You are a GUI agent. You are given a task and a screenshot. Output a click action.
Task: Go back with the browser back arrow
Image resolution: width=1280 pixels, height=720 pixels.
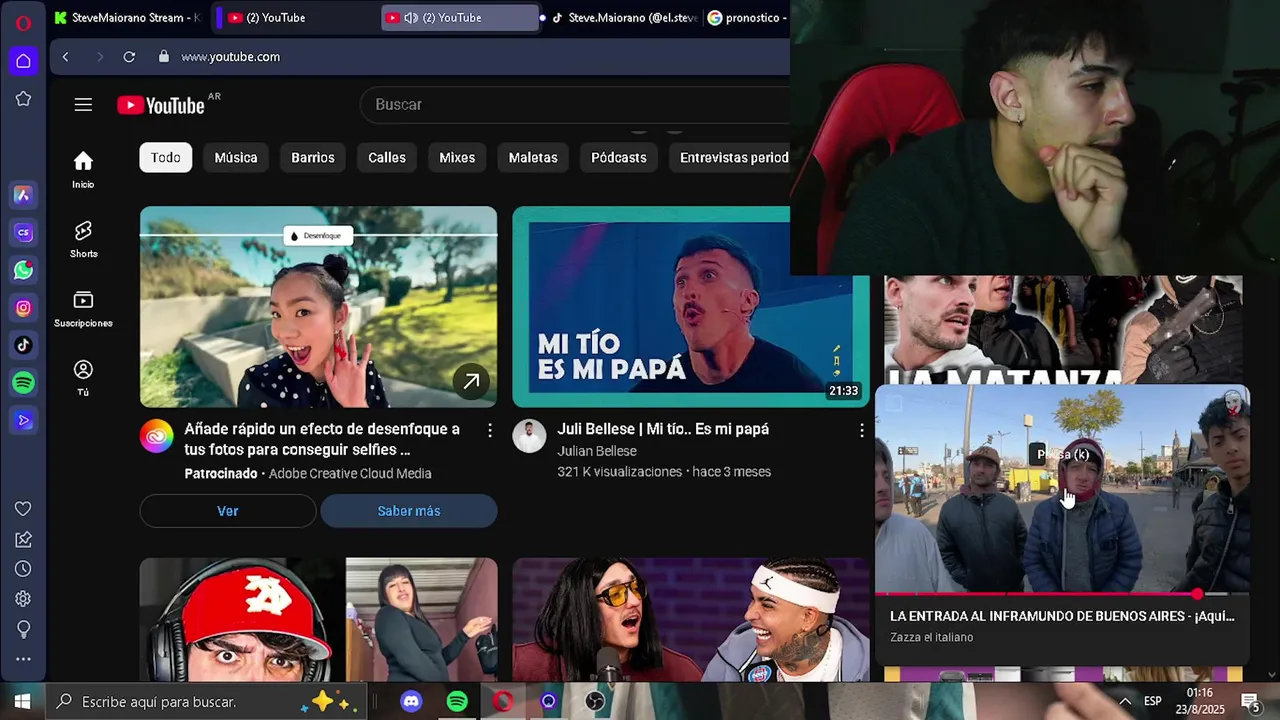click(x=66, y=57)
